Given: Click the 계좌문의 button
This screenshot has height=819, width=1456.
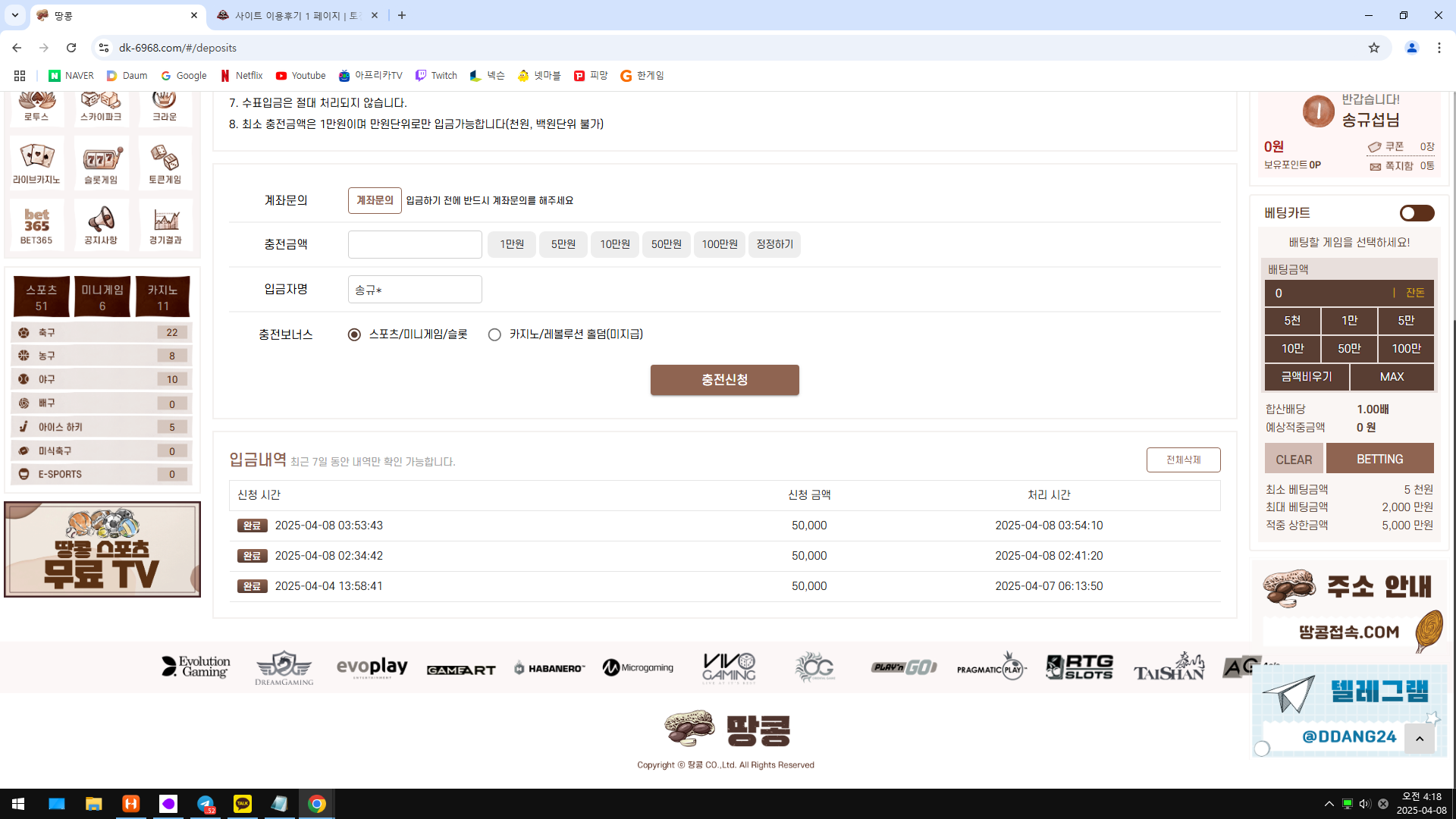Looking at the screenshot, I should coord(375,200).
